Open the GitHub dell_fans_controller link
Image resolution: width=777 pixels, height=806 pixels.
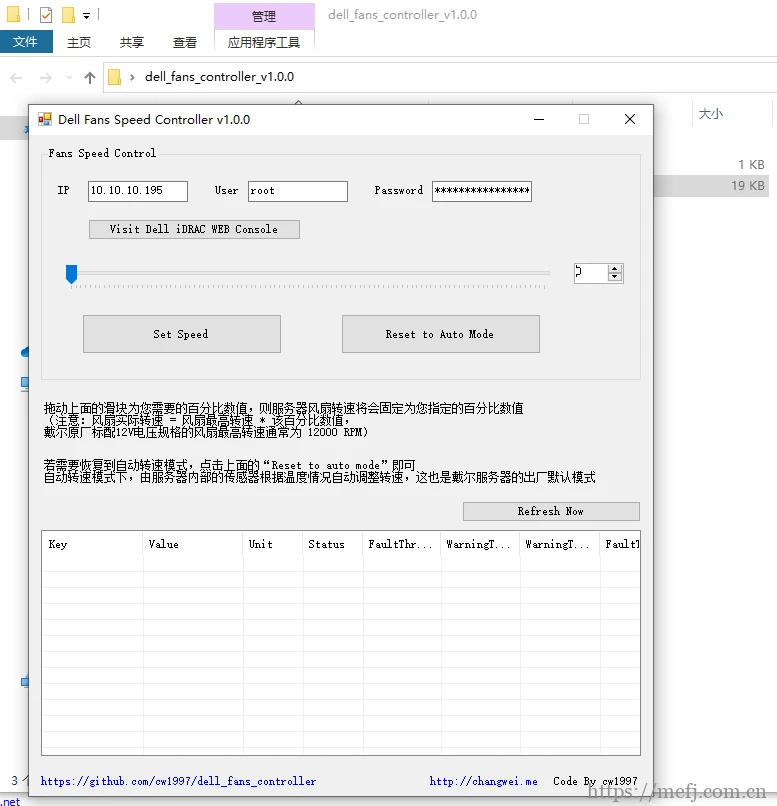[178, 781]
